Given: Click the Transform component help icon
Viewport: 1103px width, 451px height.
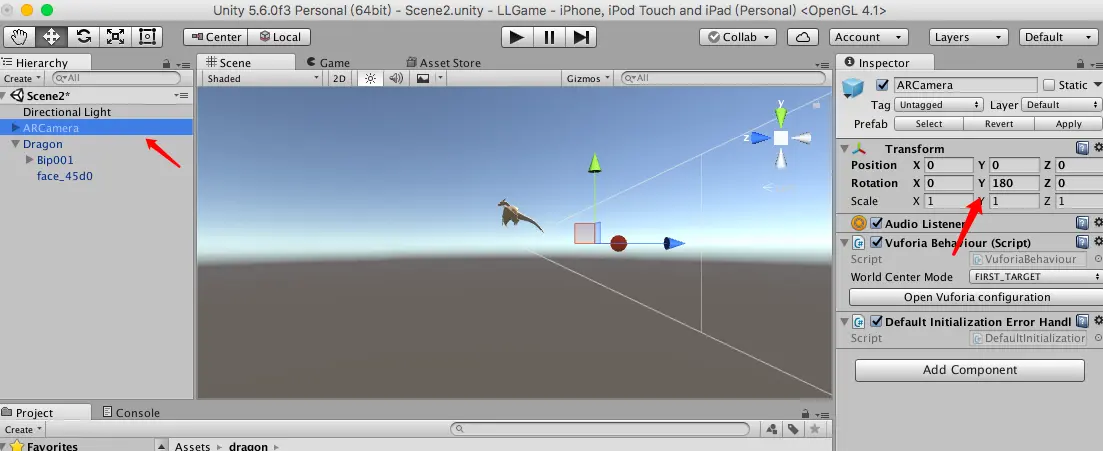Looking at the screenshot, I should coord(1083,148).
